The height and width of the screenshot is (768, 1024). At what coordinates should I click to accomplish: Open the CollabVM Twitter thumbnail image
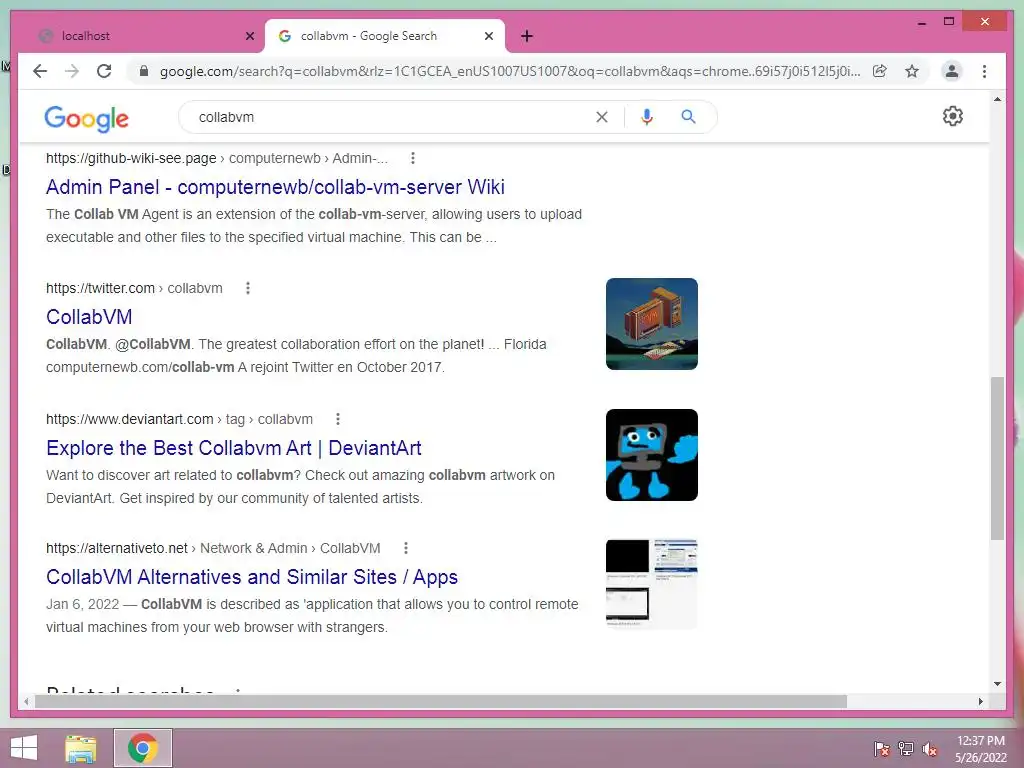652,324
